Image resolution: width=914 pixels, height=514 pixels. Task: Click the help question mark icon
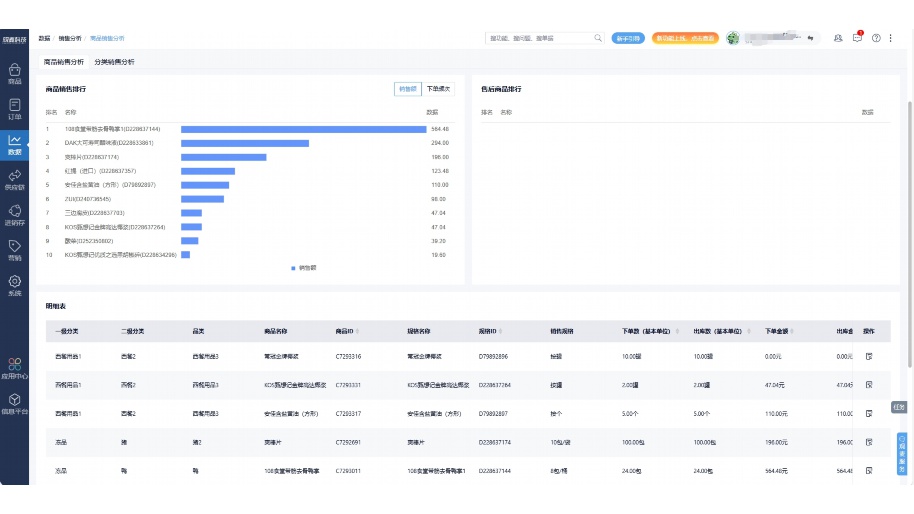pos(876,38)
